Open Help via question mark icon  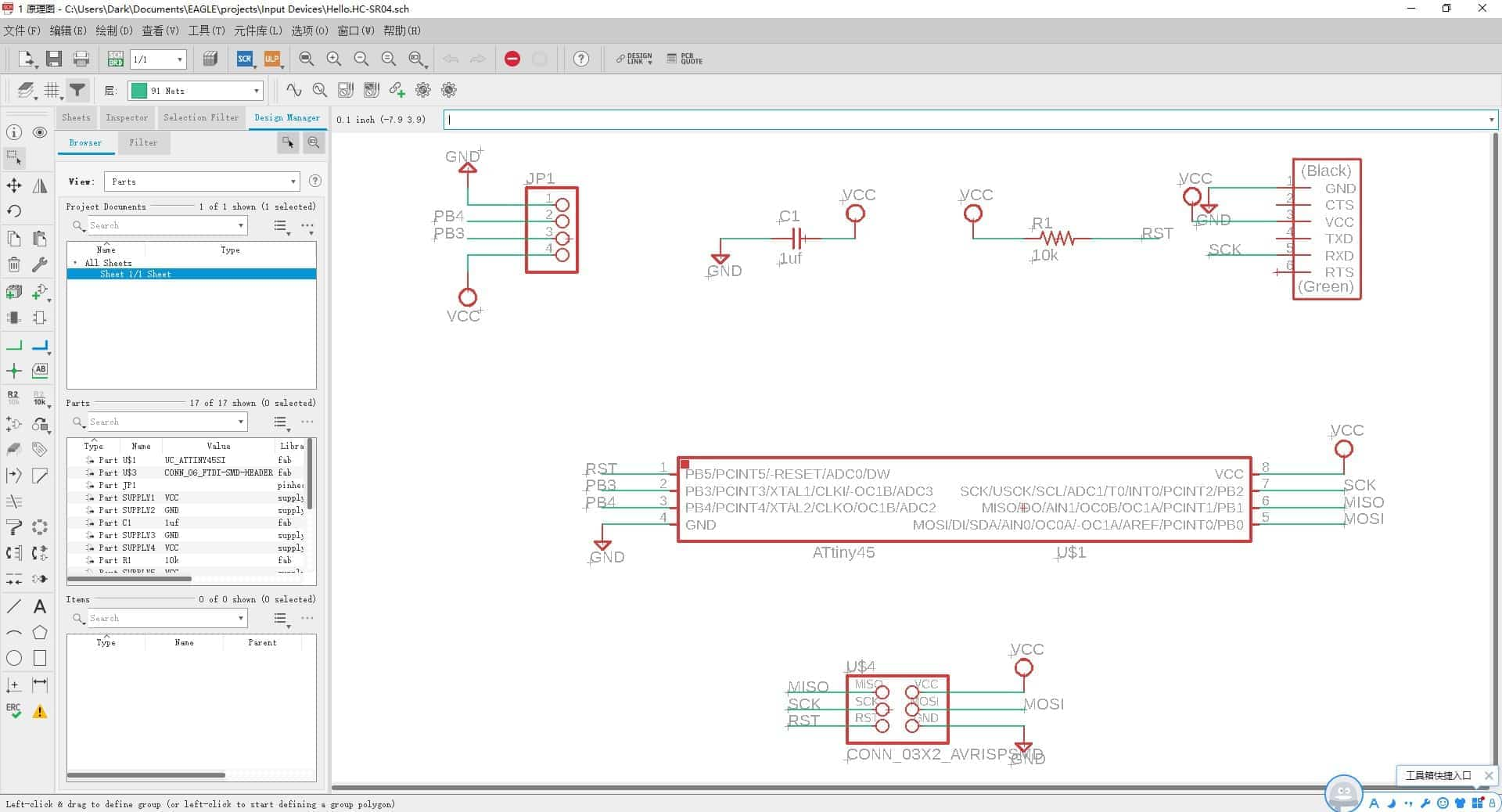click(580, 59)
